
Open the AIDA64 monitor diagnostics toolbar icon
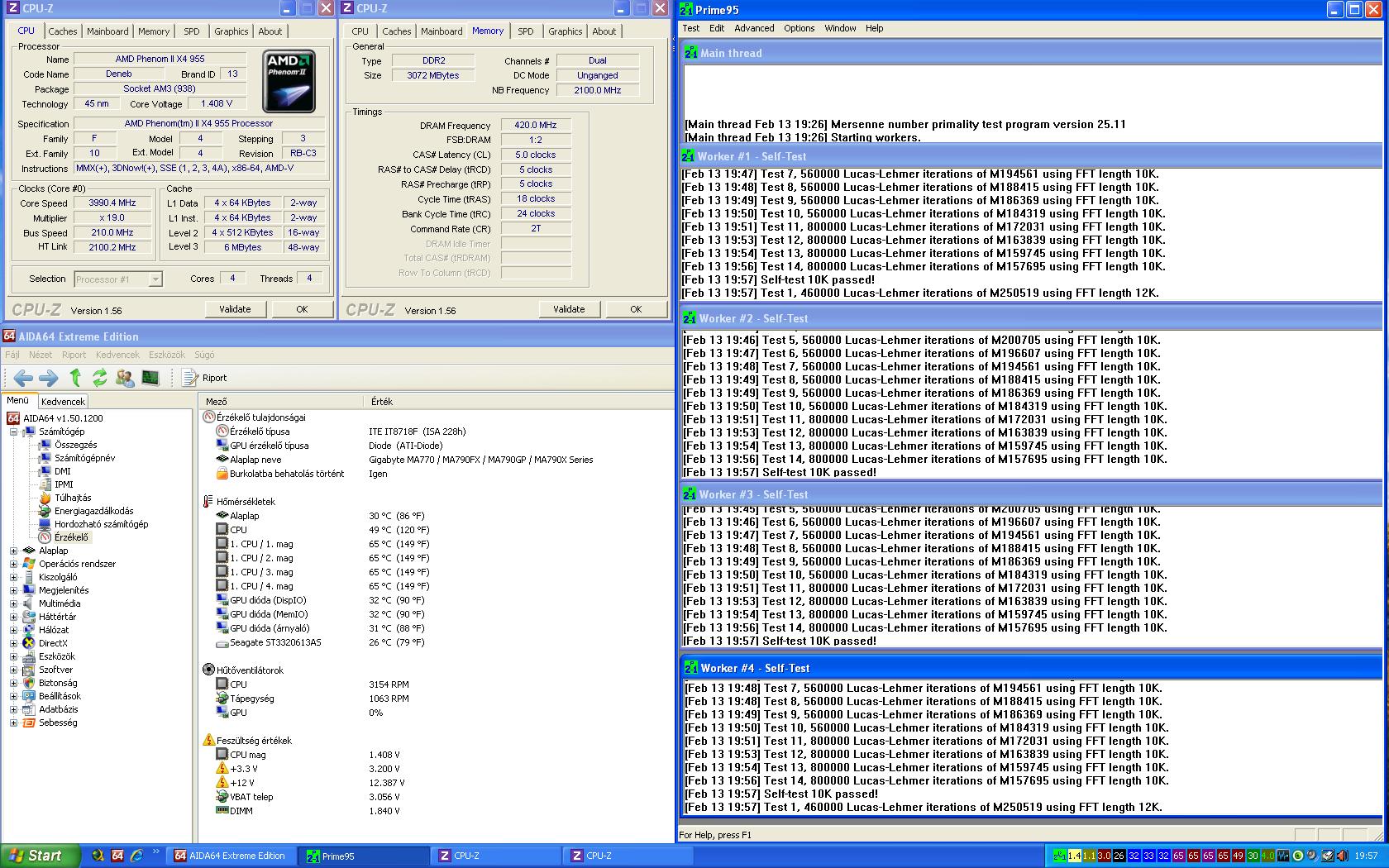(x=150, y=378)
